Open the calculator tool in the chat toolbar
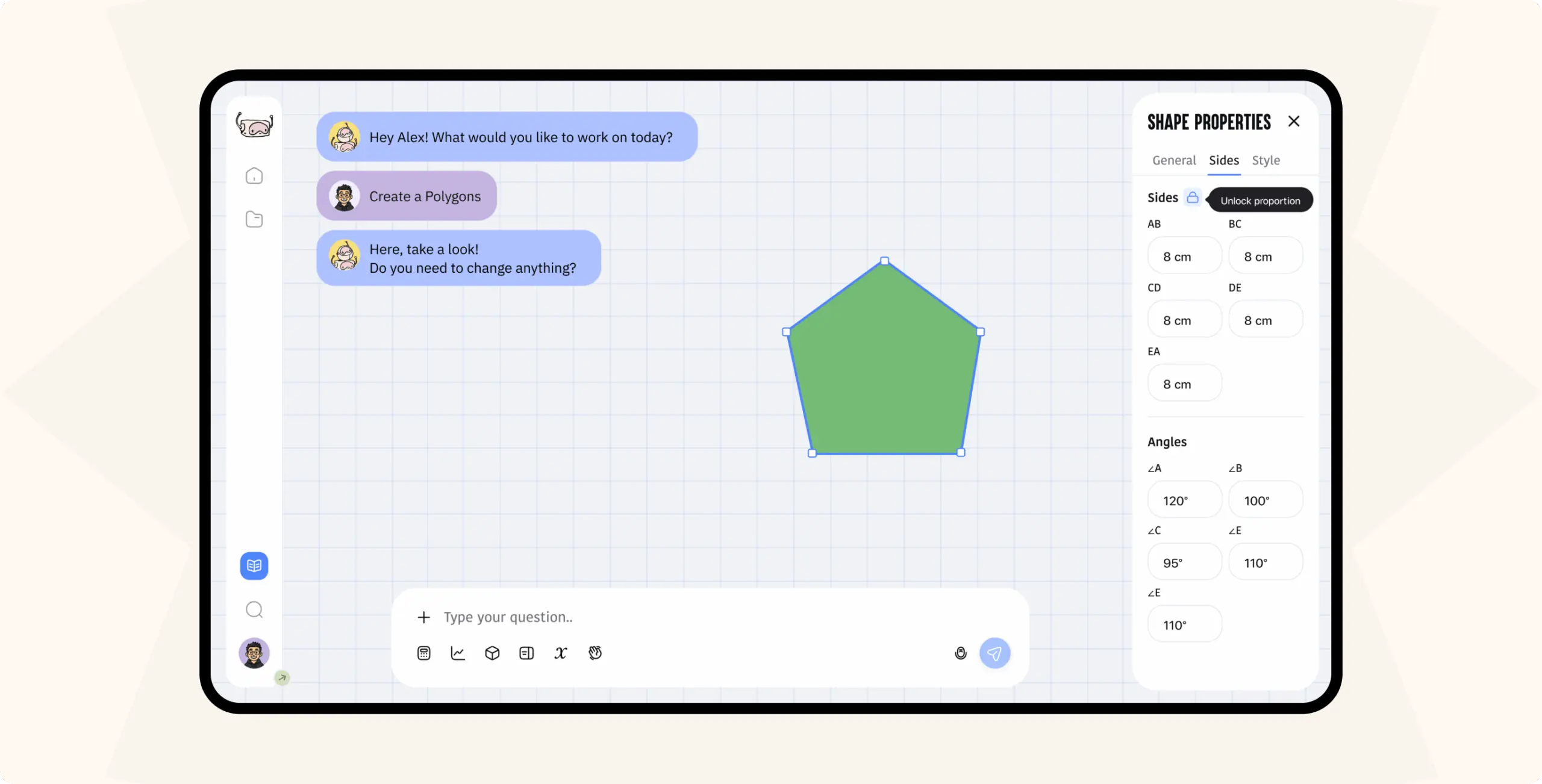This screenshot has height=784, width=1542. tap(423, 653)
